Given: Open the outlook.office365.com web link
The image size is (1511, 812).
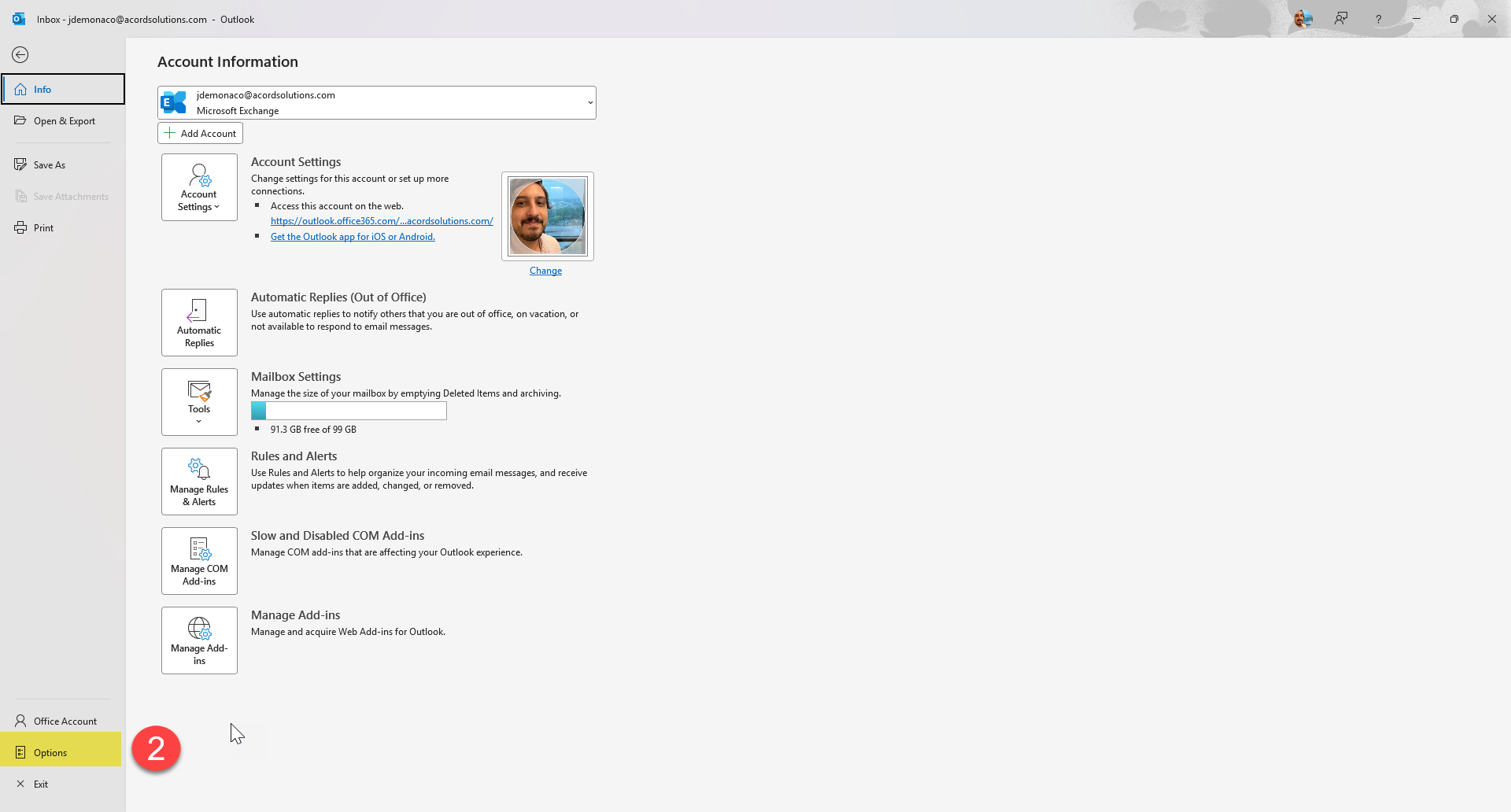Looking at the screenshot, I should point(382,221).
